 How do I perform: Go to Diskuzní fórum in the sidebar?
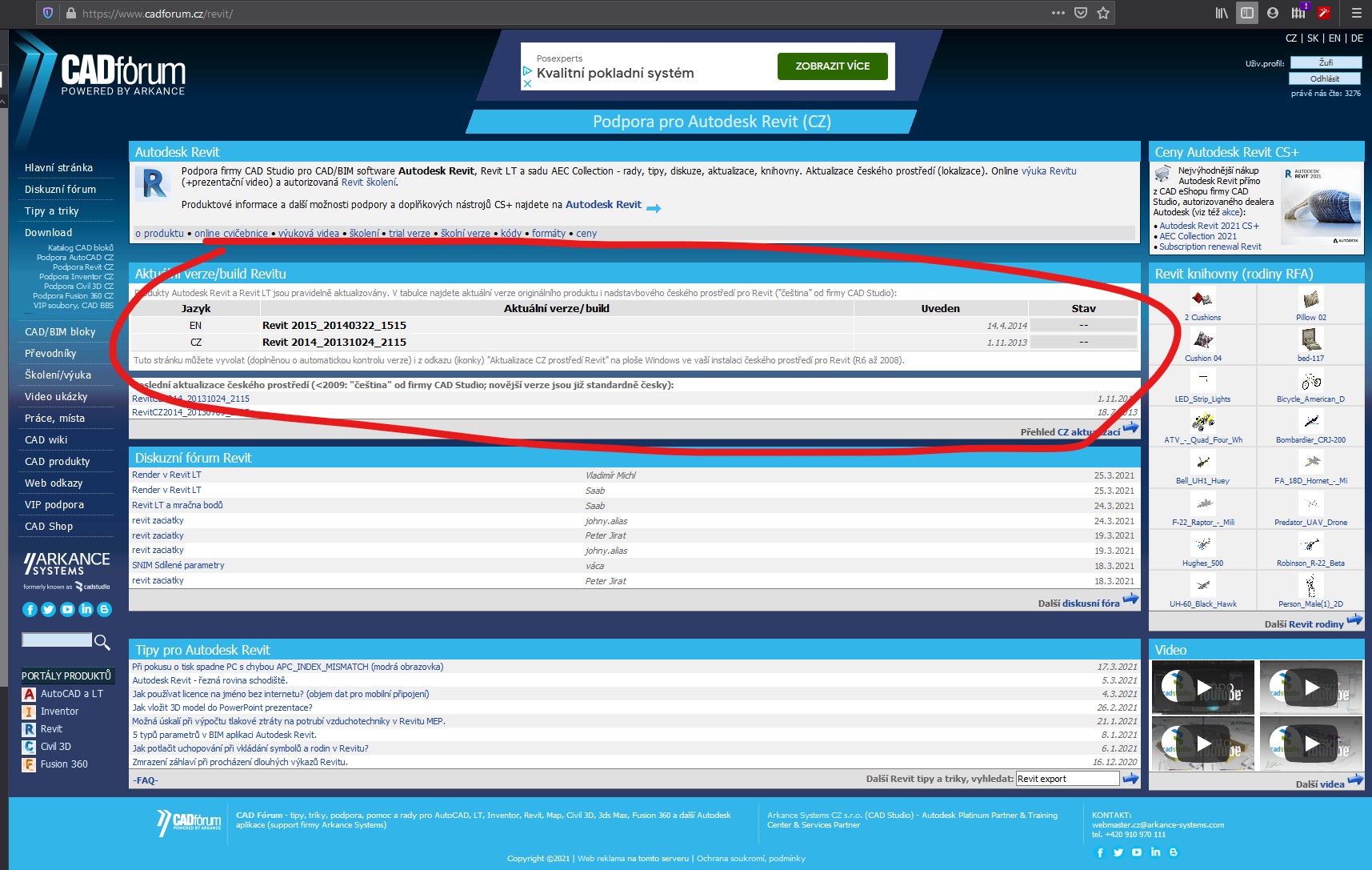(x=60, y=190)
